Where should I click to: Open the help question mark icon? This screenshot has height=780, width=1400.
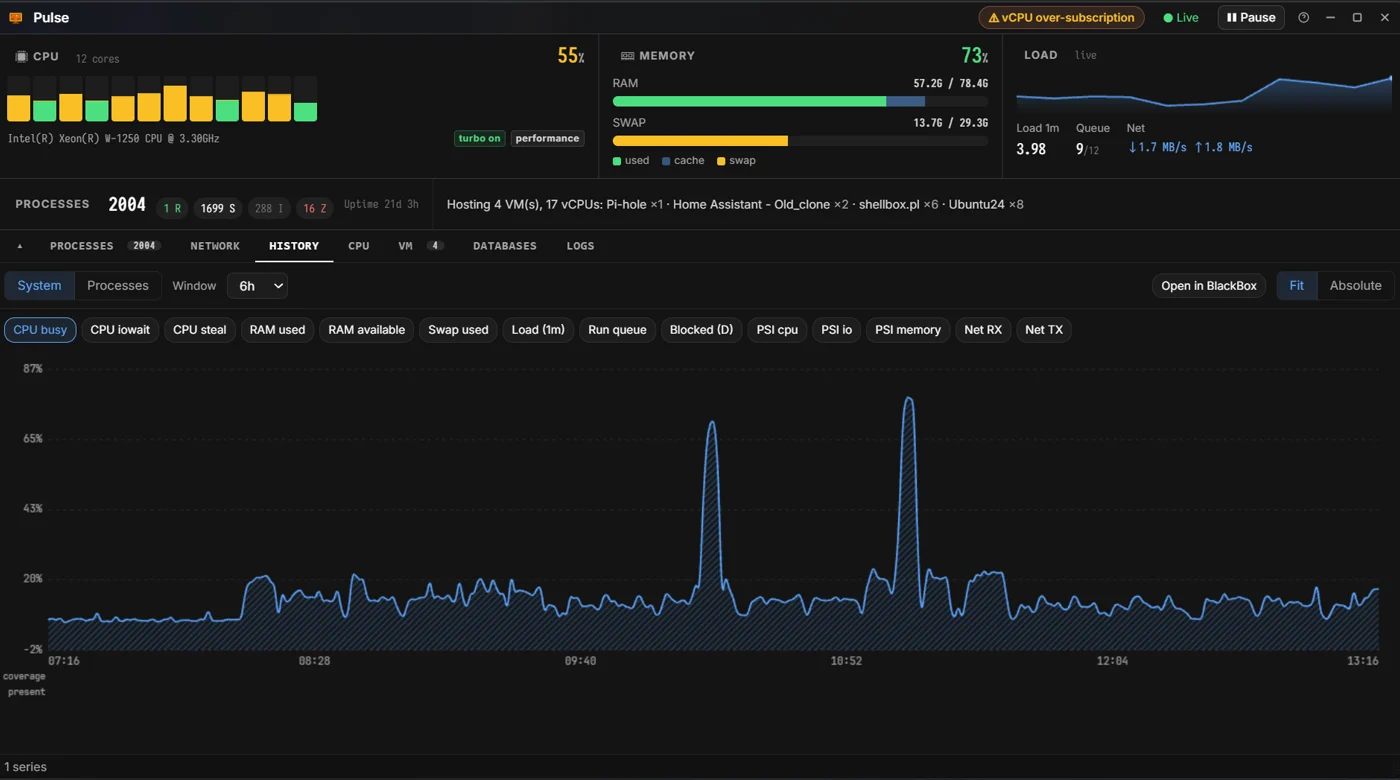point(1303,18)
